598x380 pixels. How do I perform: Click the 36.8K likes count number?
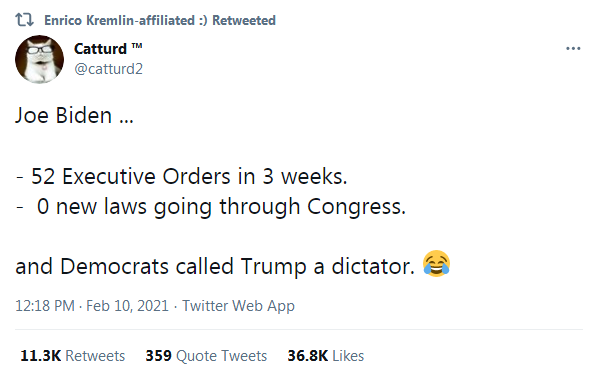pyautogui.click(x=307, y=356)
